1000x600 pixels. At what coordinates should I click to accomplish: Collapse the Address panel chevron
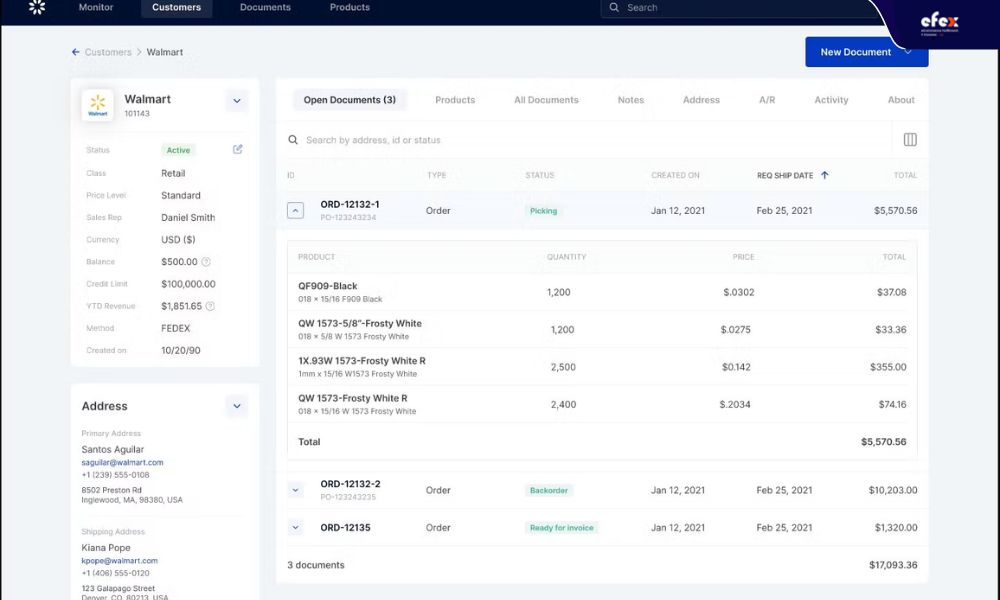coord(237,406)
